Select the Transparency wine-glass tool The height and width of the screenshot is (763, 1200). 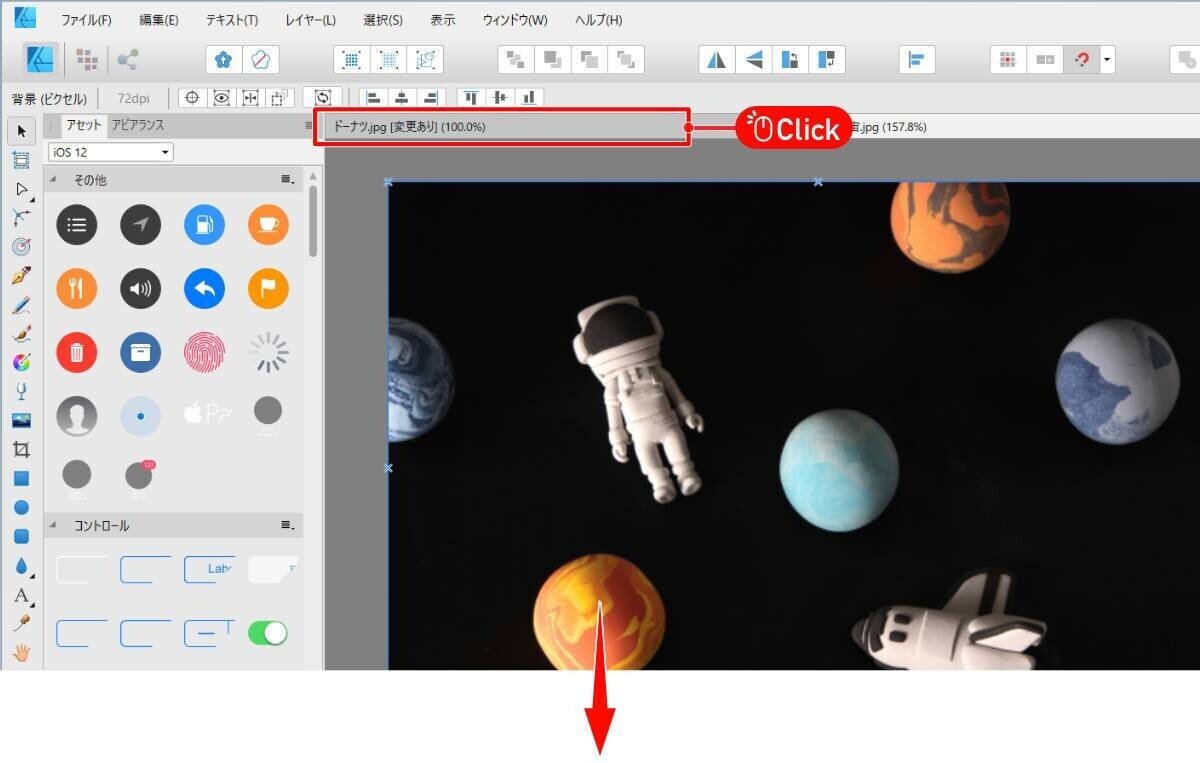click(21, 391)
